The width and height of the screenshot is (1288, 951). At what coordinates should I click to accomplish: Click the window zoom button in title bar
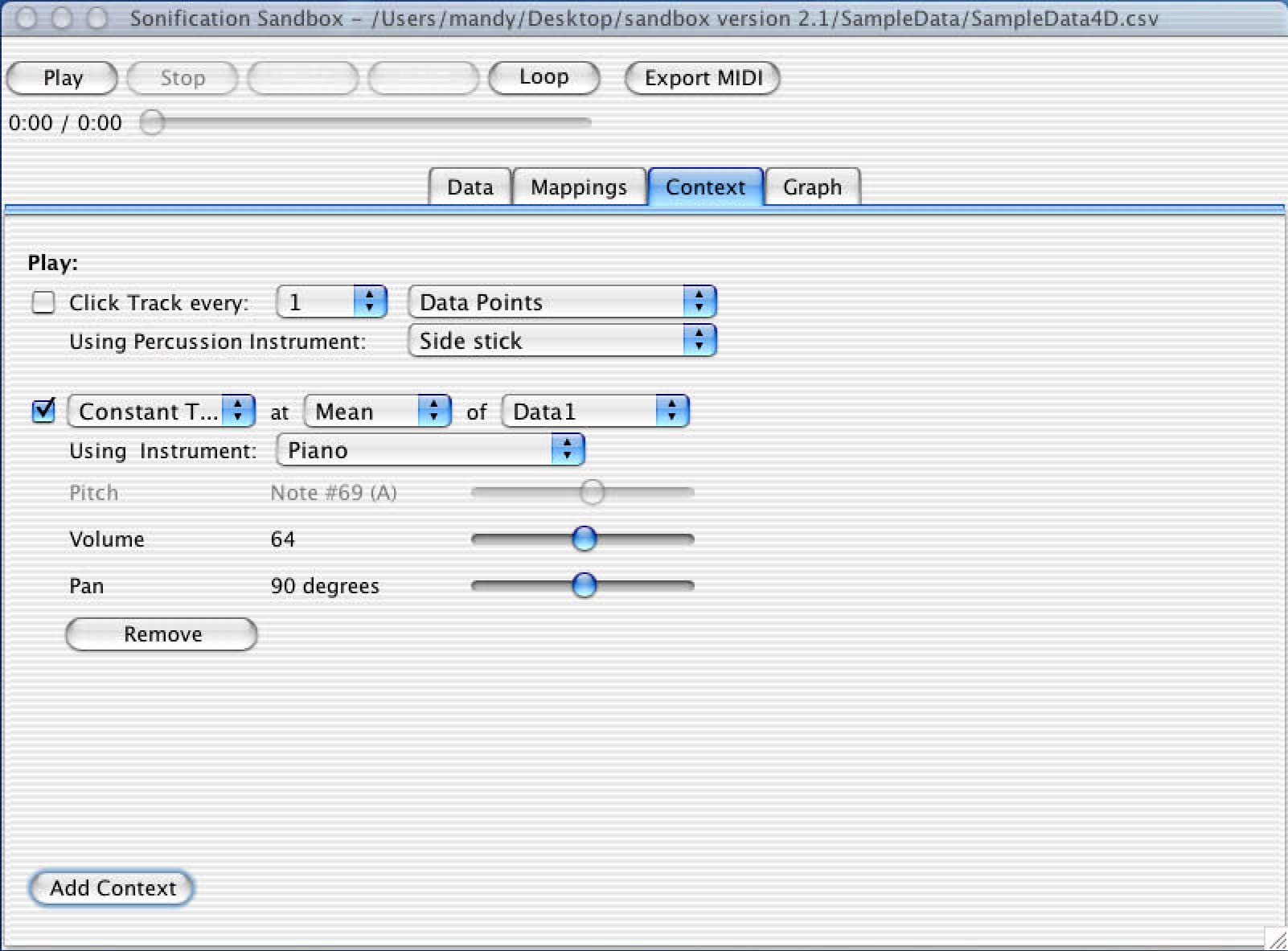click(97, 18)
